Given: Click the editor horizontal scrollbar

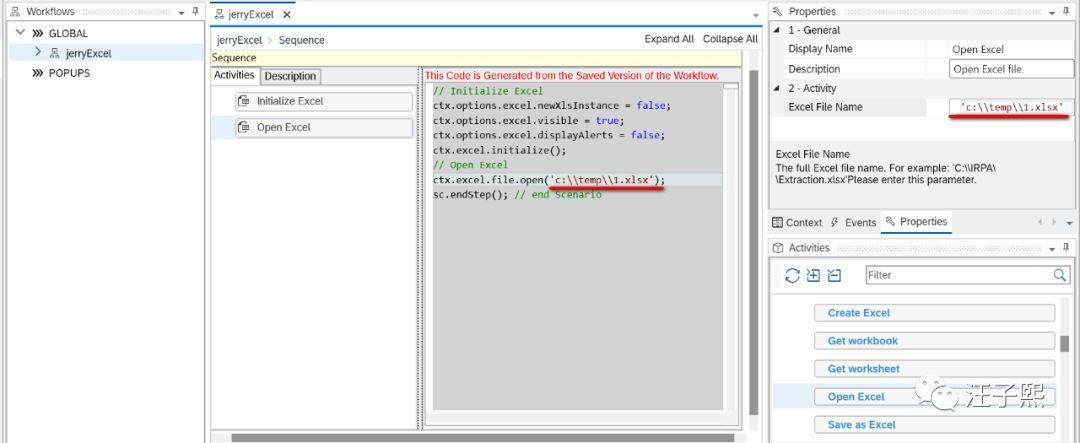Looking at the screenshot, I should (483, 437).
